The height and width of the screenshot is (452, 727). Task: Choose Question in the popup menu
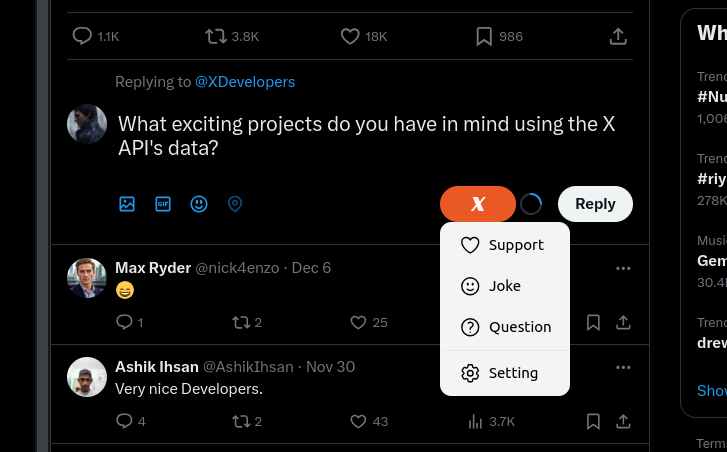(x=504, y=327)
